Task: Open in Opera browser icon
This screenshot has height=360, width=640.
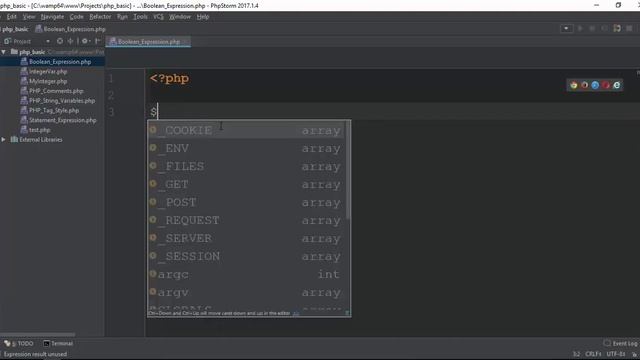Action: pyautogui.click(x=606, y=85)
